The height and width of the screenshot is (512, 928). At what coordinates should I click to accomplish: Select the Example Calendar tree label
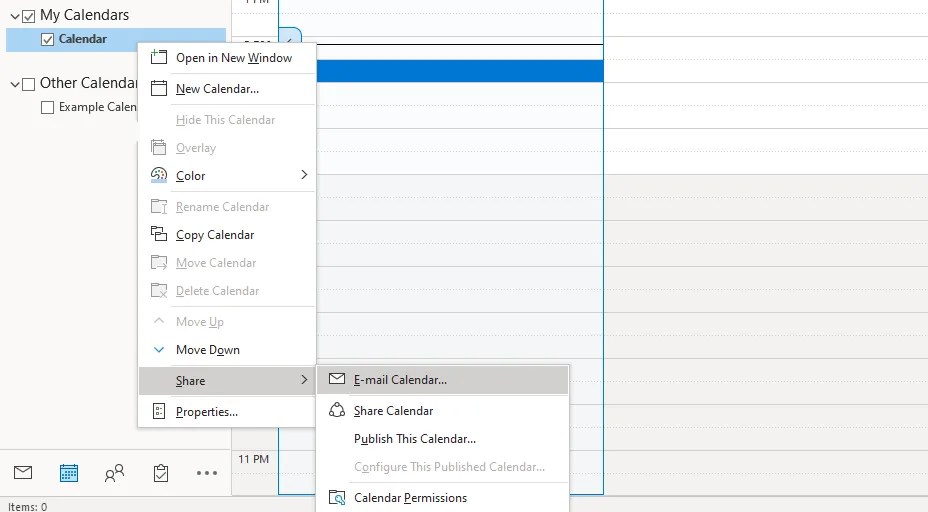click(98, 107)
